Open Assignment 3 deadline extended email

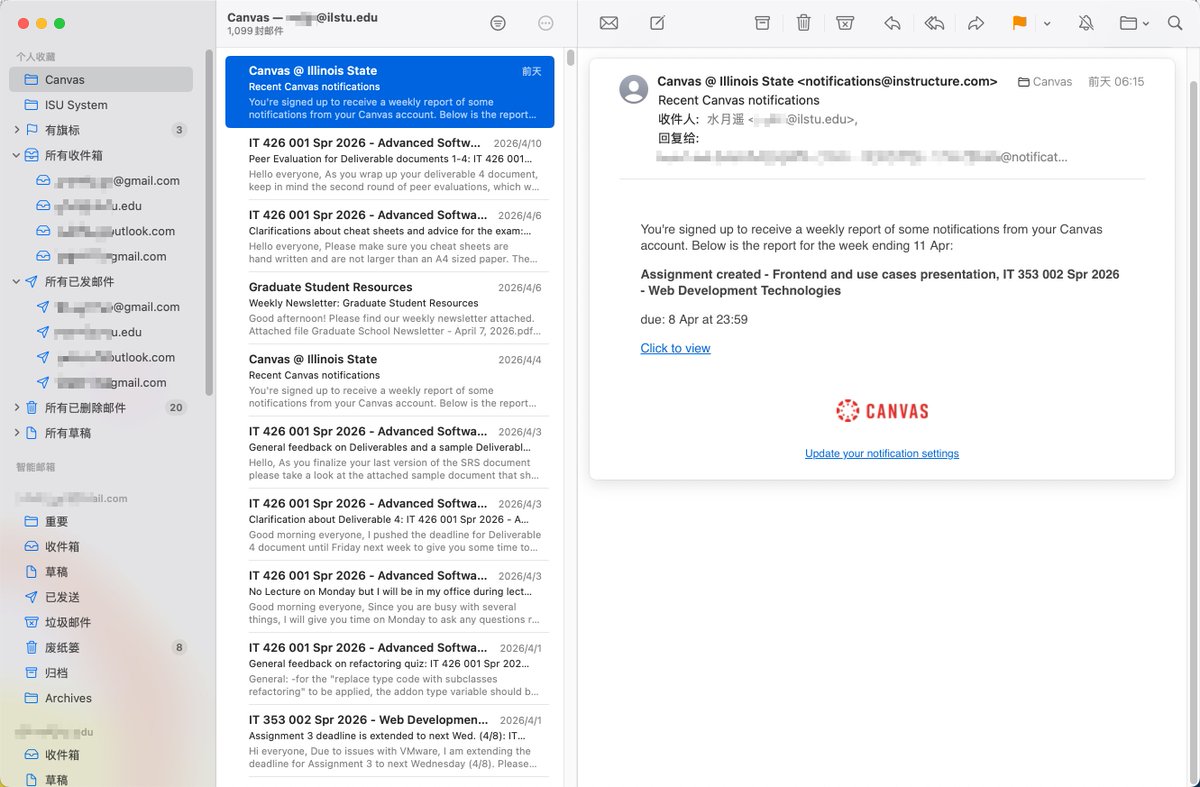click(390, 740)
